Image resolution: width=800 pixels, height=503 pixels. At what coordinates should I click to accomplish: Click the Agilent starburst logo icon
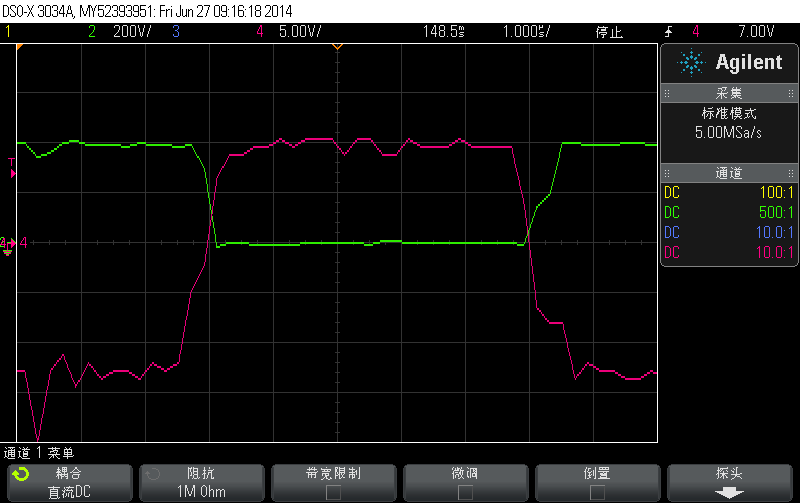click(691, 63)
